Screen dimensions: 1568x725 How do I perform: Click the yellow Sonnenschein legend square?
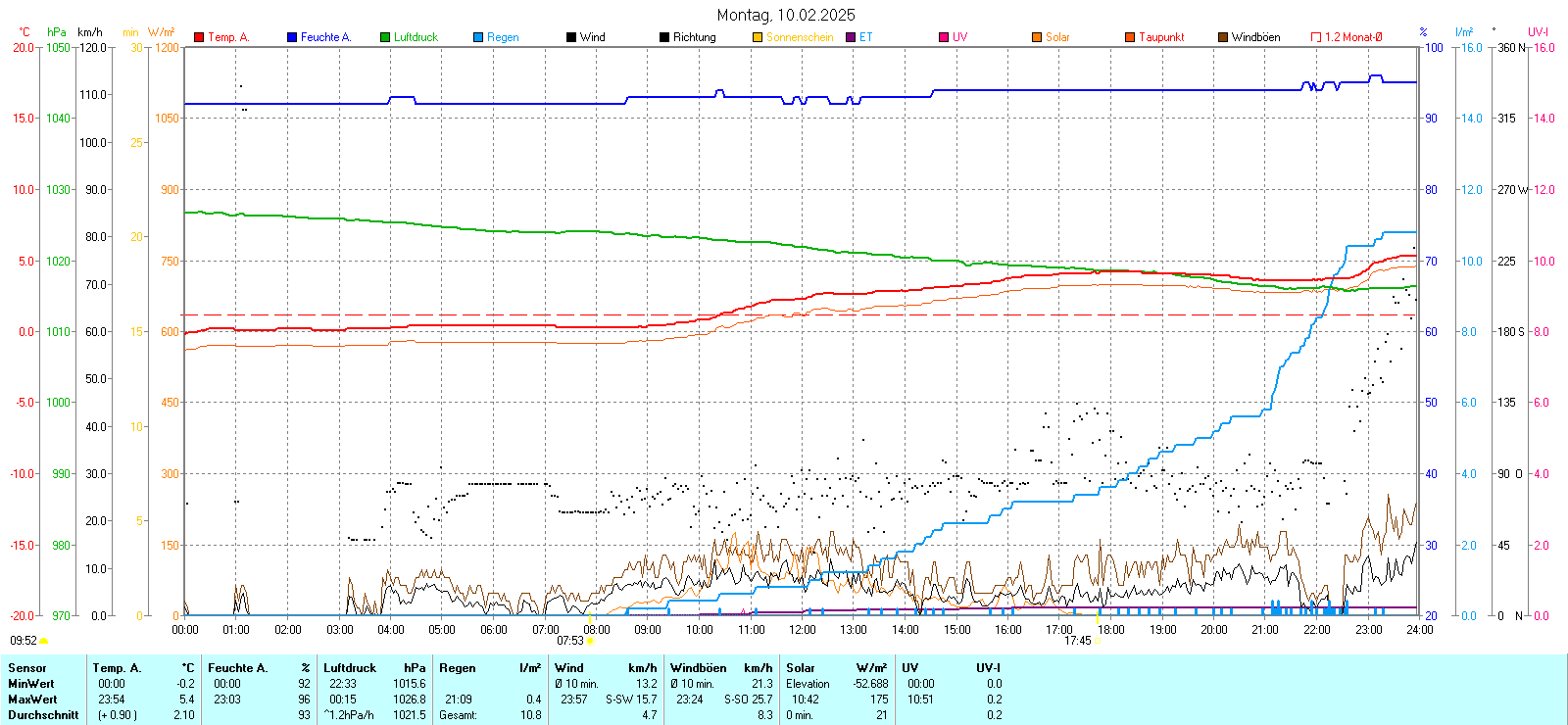pyautogui.click(x=758, y=37)
